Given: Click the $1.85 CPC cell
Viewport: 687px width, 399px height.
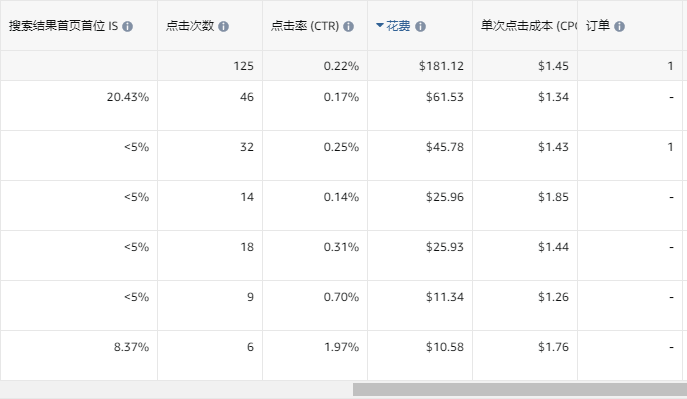Looking at the screenshot, I should point(525,205).
